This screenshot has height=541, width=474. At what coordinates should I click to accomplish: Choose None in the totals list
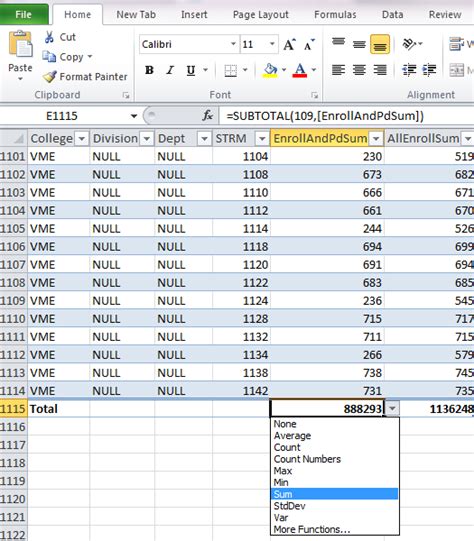pyautogui.click(x=334, y=424)
